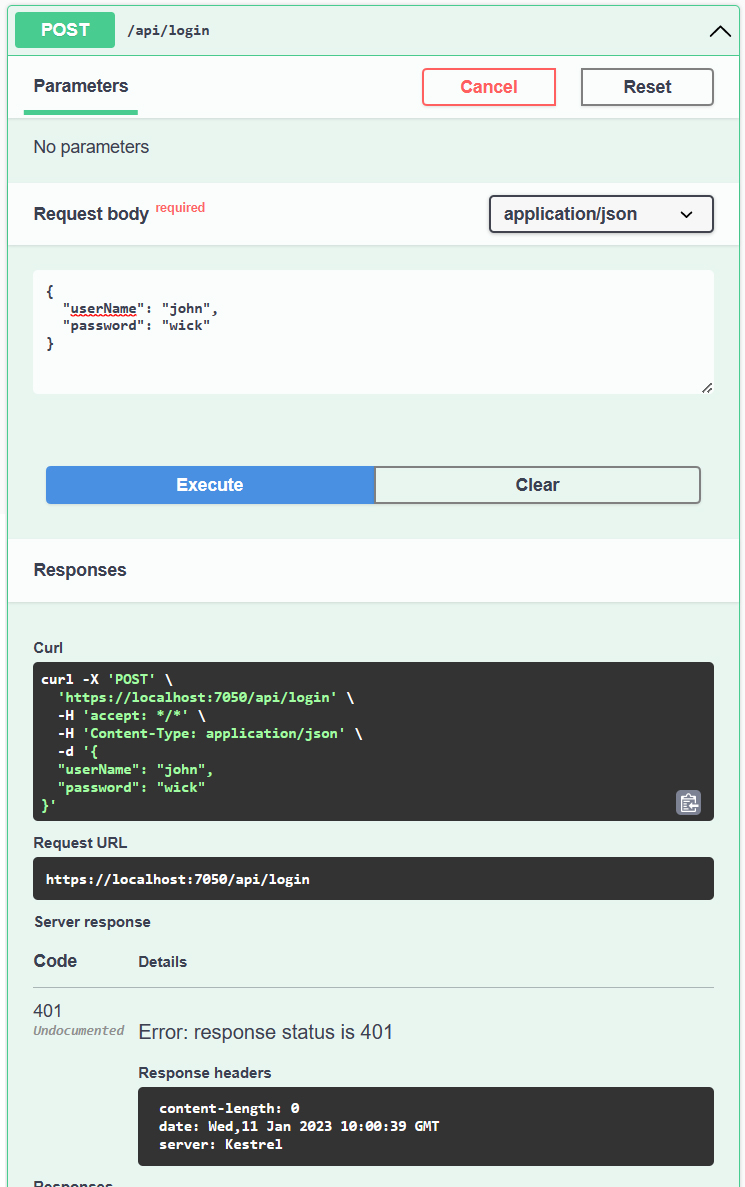745x1187 pixels.
Task: Click the green POST method badge
Action: point(65,30)
